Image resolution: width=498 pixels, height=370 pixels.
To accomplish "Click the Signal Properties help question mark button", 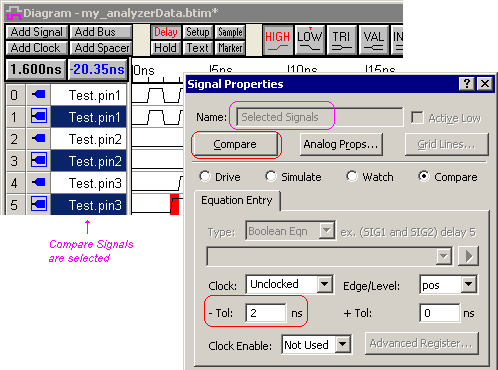I will tap(467, 84).
